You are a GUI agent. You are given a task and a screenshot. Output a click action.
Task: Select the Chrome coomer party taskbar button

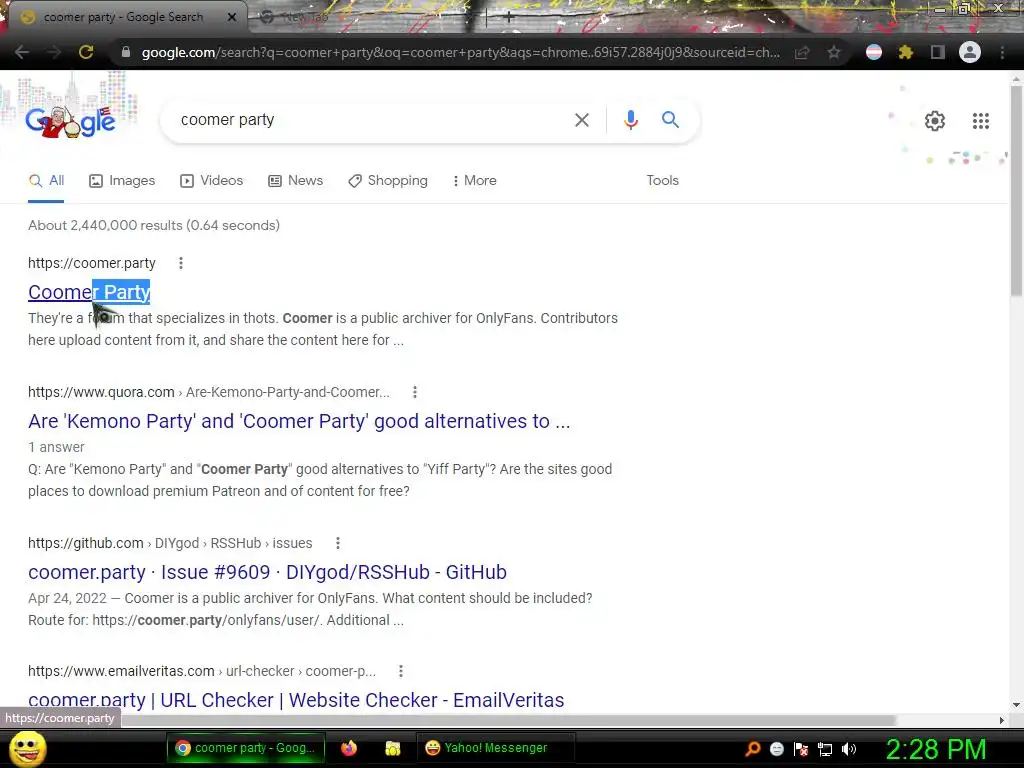pos(246,748)
